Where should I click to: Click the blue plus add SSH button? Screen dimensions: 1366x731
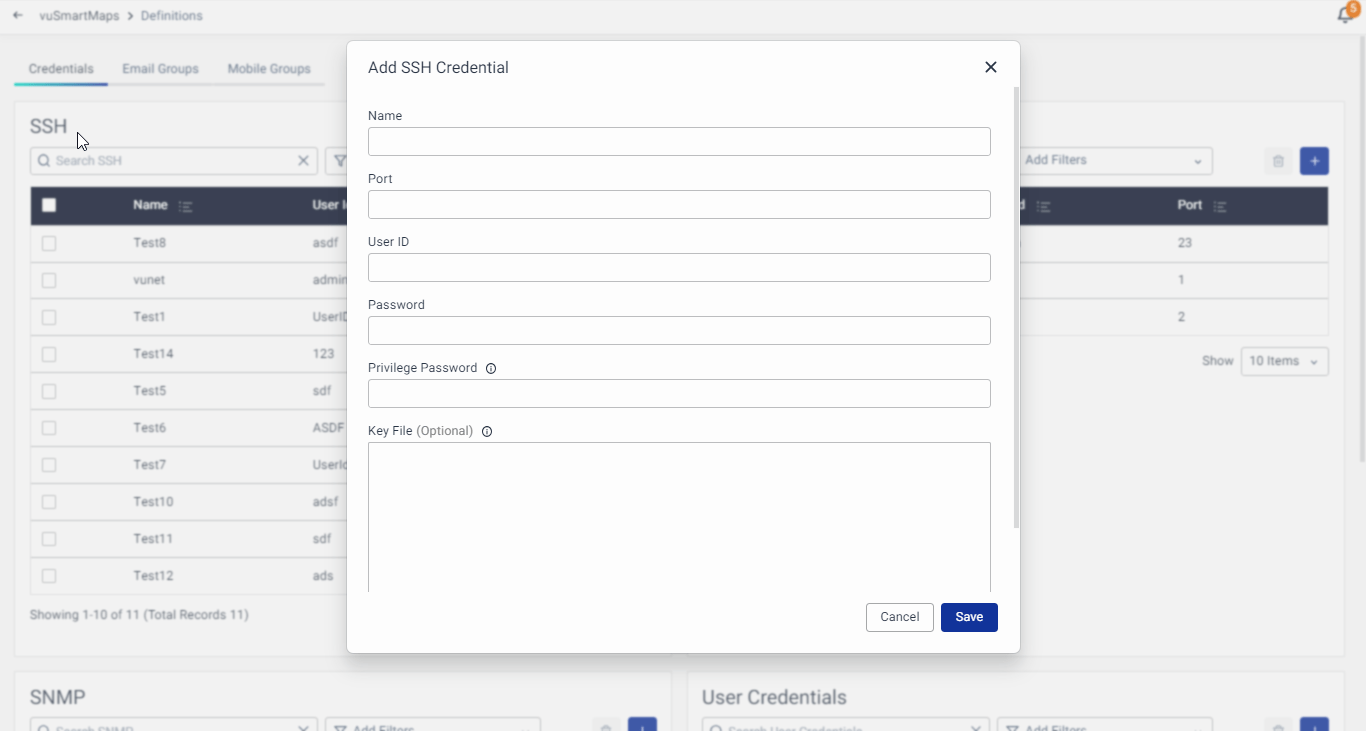point(1314,161)
